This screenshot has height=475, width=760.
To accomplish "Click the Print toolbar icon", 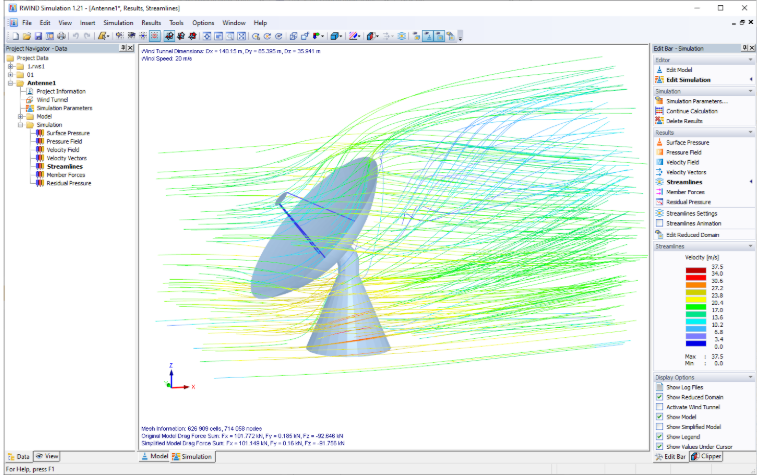I will point(61,36).
